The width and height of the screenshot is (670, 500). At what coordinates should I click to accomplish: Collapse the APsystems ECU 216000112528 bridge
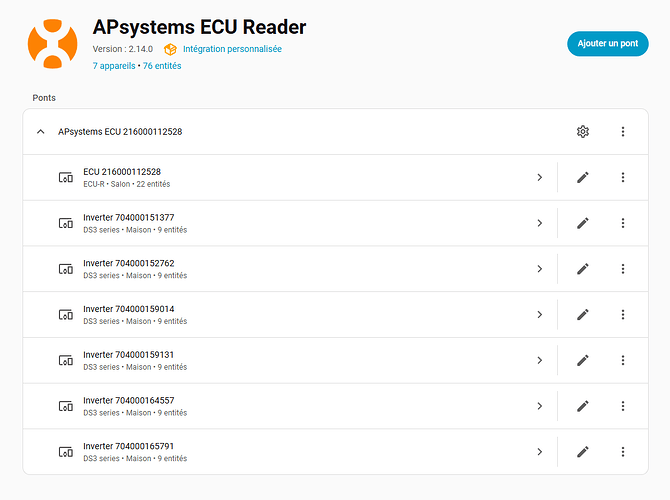(40, 132)
